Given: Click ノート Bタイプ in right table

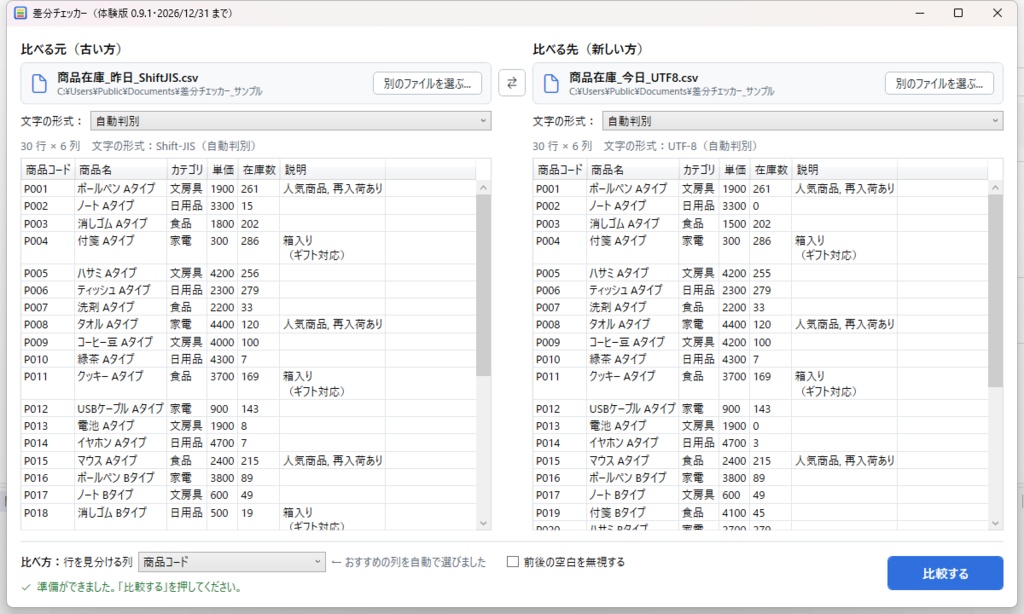Looking at the screenshot, I should (617, 495).
